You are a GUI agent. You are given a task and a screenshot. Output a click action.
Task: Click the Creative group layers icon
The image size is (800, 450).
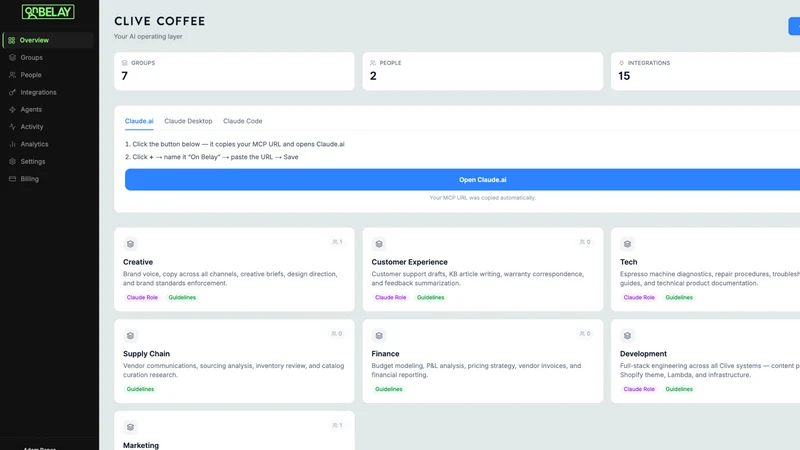point(130,244)
